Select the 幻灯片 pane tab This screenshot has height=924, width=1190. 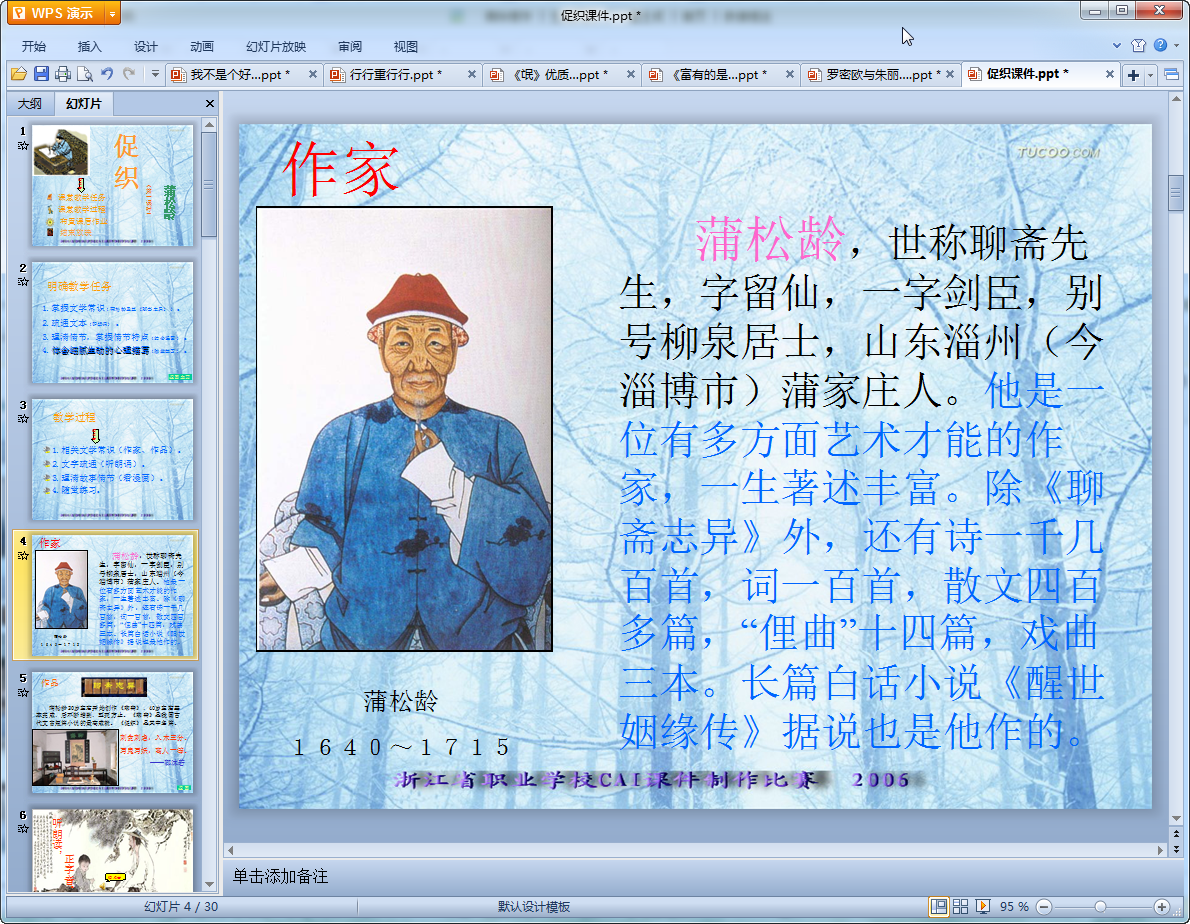[83, 103]
